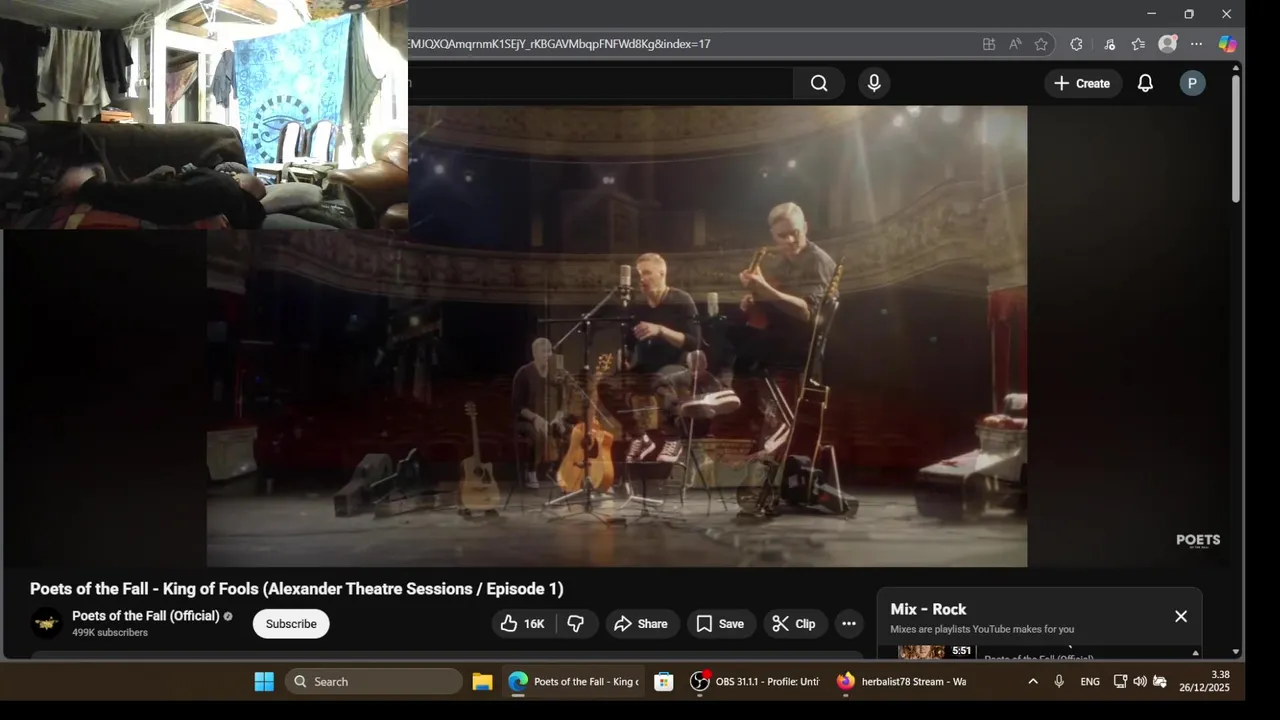
Task: Click the webcam overlay preview window
Action: pyautogui.click(x=204, y=114)
